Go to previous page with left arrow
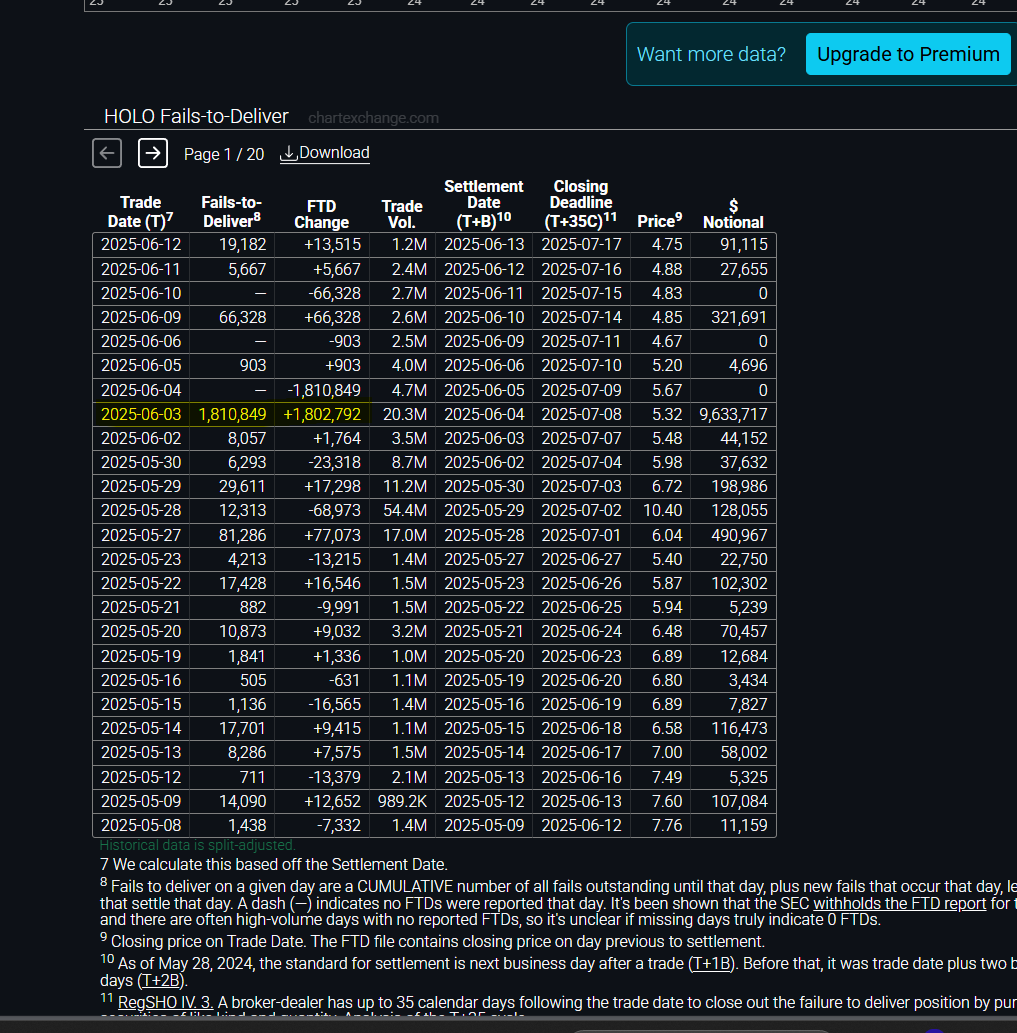Viewport: 1017px width, 1033px height. coord(107,154)
